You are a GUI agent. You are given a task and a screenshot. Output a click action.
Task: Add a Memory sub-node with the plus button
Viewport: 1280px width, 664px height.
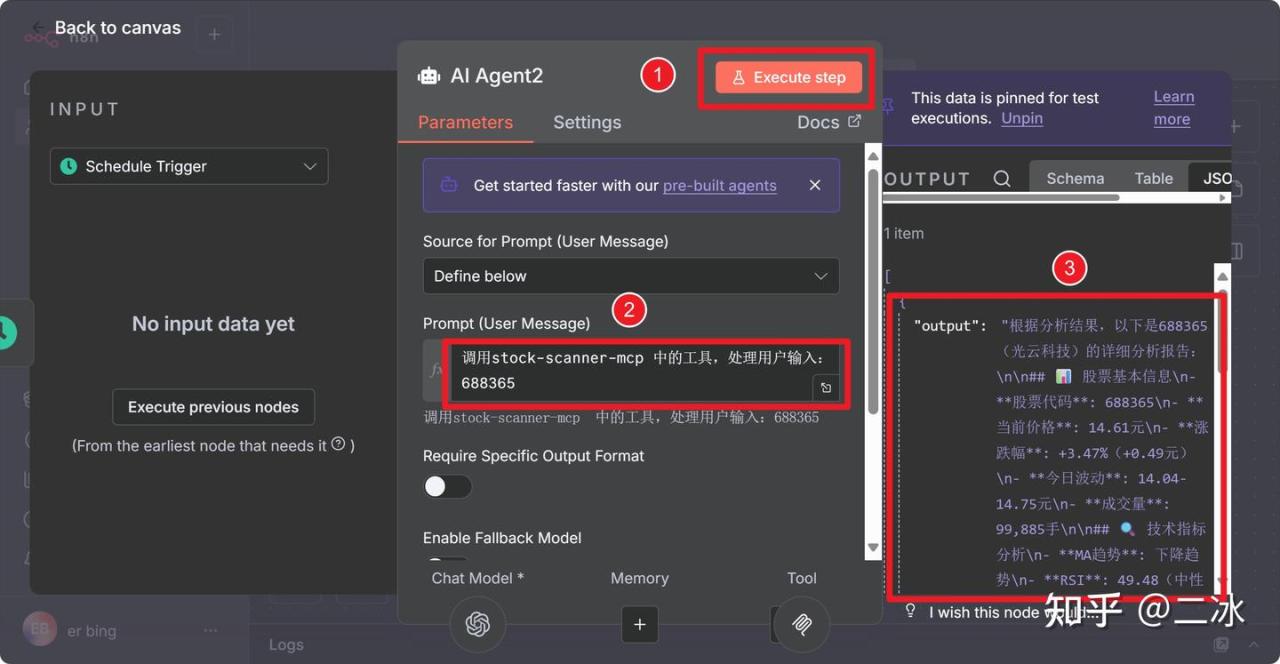[x=639, y=625]
